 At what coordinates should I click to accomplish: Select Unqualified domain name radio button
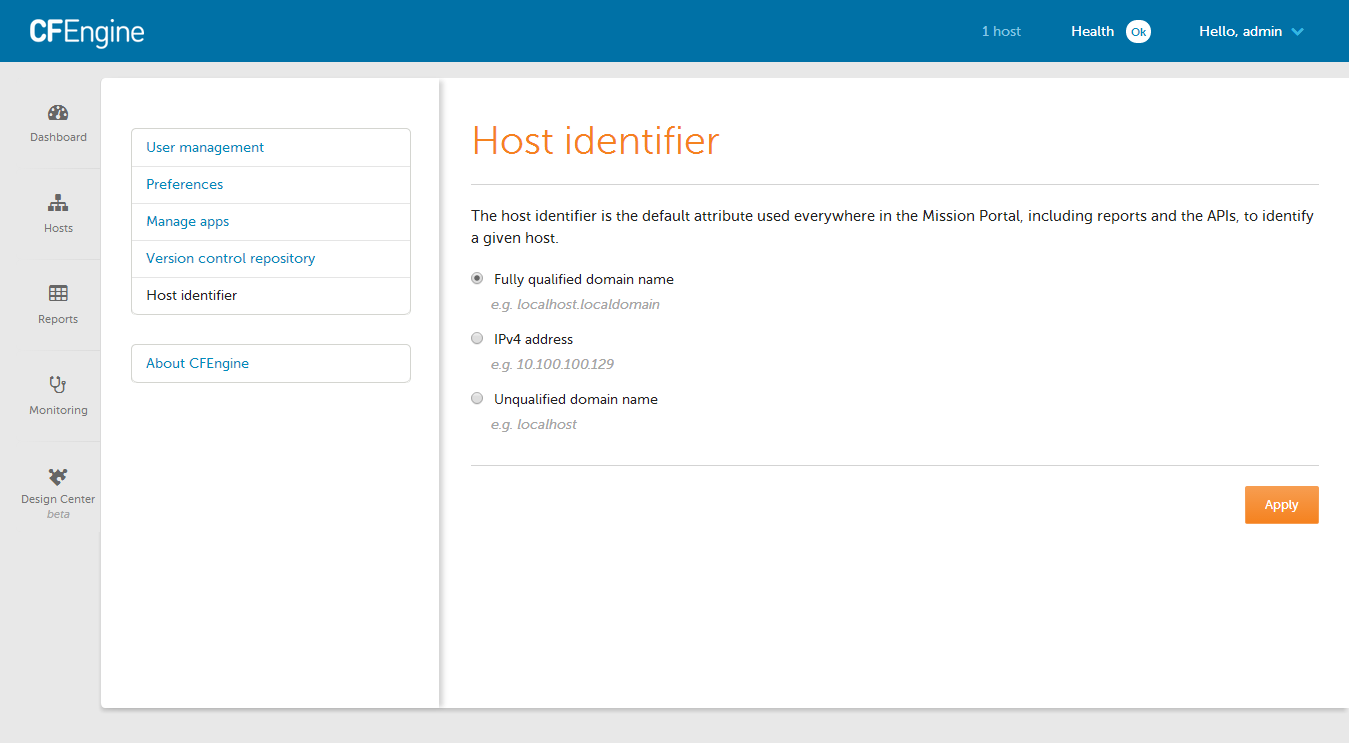pyautogui.click(x=477, y=398)
